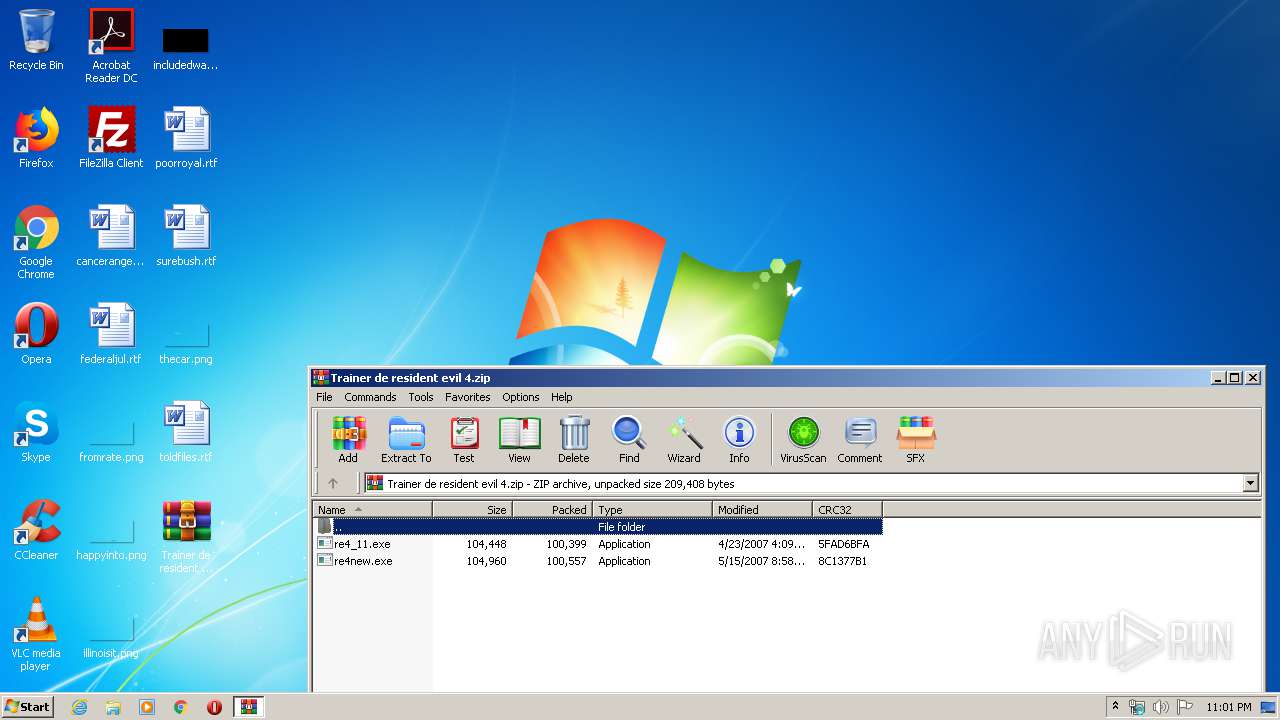Click the Extract To toolbar icon

[x=406, y=440]
